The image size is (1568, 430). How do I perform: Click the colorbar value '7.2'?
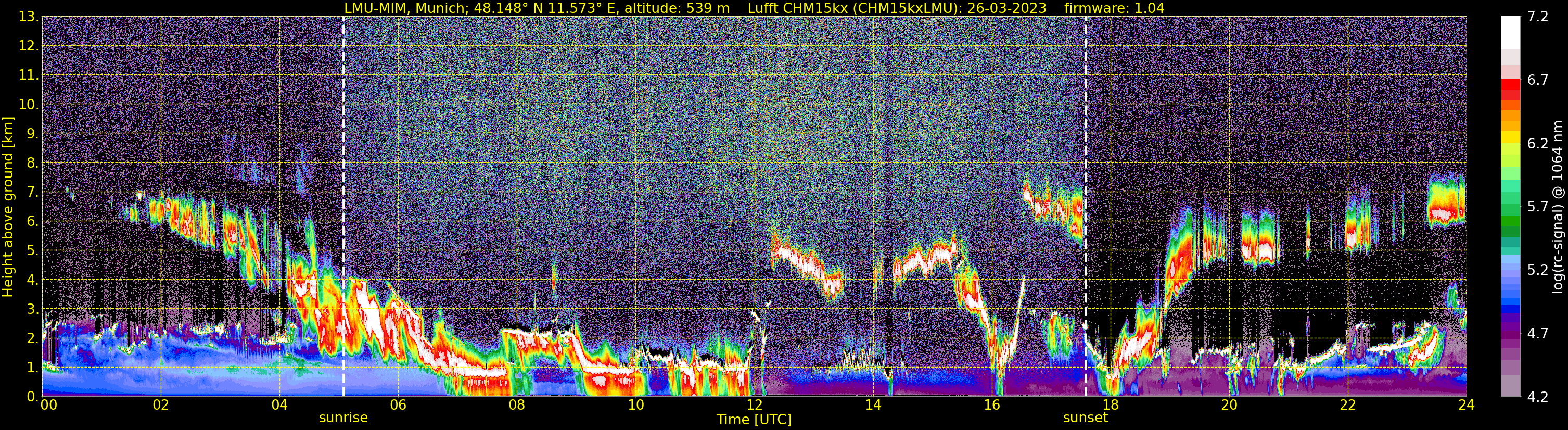[x=1538, y=17]
